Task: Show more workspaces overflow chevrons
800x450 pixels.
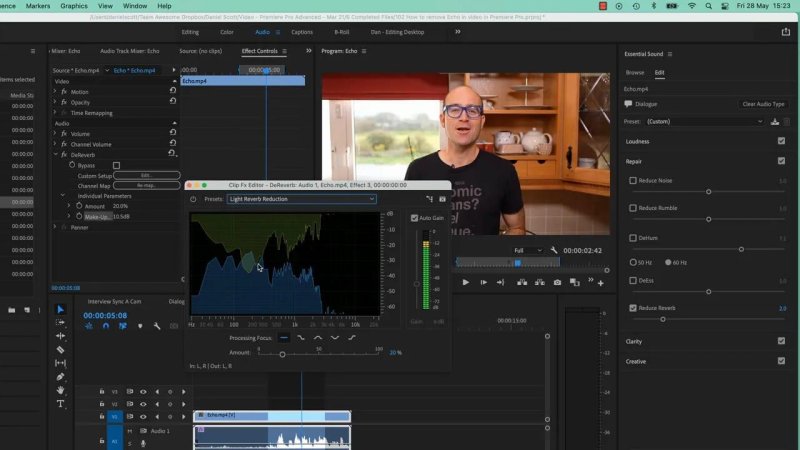Action: [x=458, y=32]
